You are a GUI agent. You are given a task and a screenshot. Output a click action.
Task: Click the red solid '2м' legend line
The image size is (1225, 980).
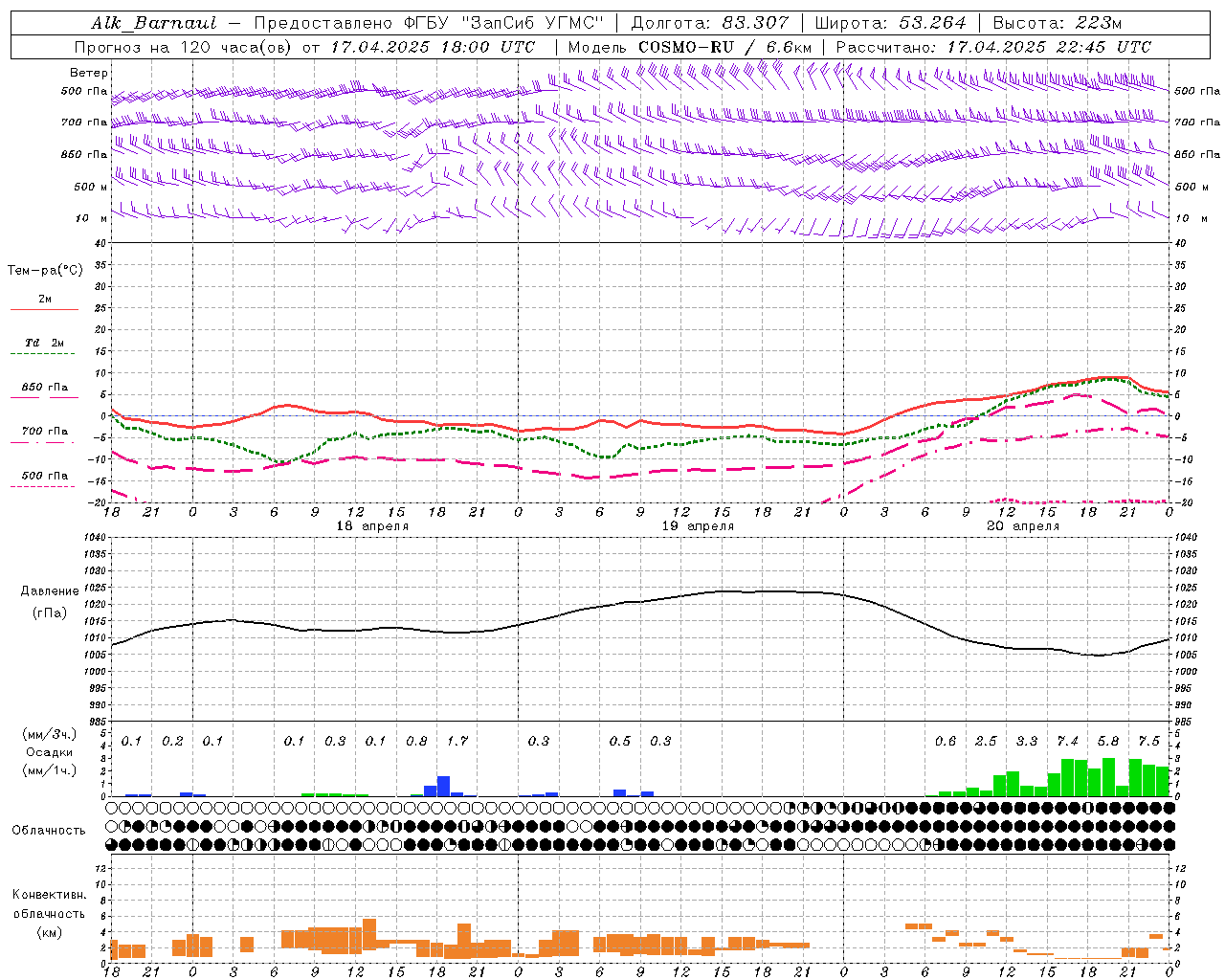pyautogui.click(x=44, y=309)
